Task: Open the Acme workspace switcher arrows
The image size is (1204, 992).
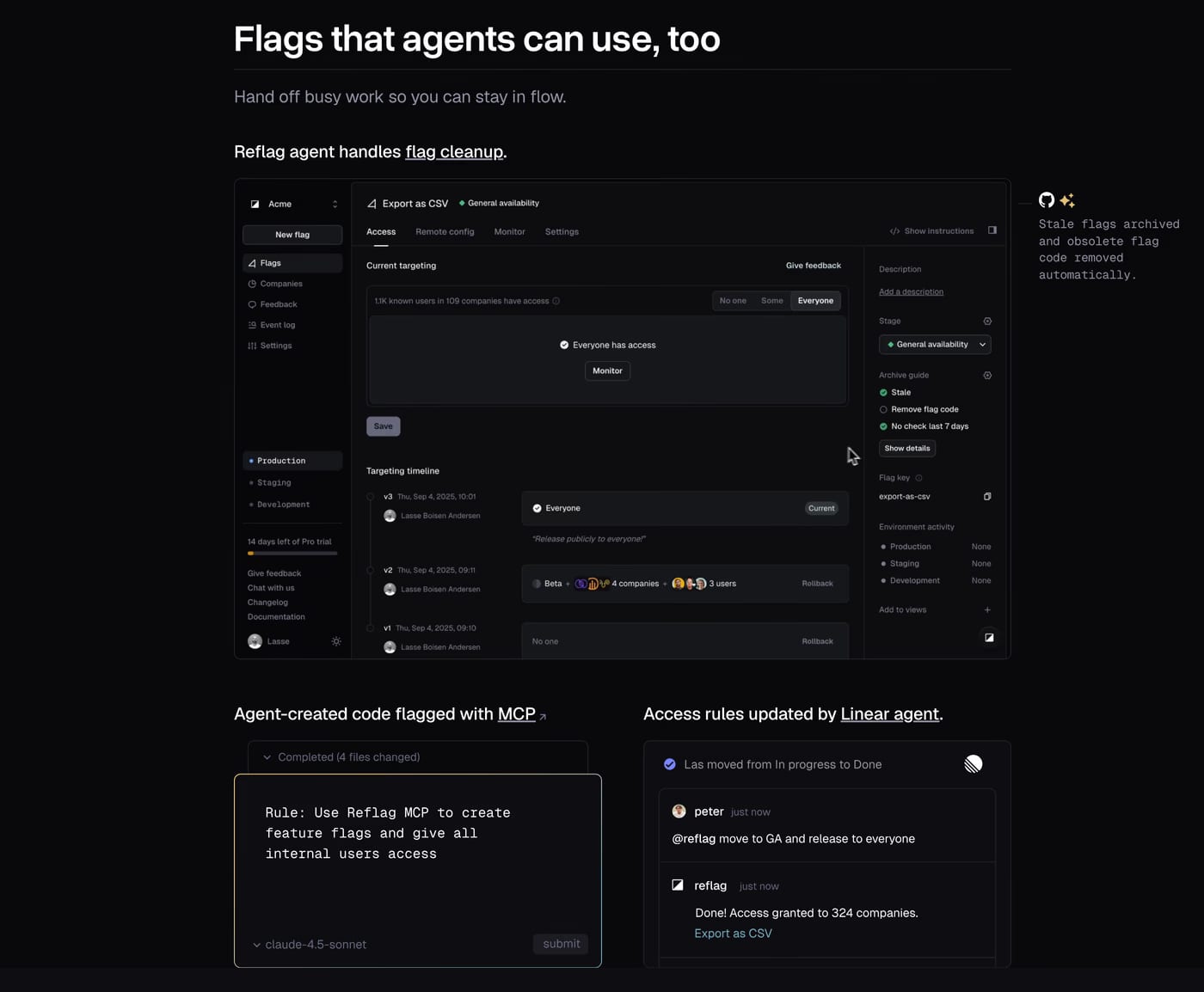Action: point(335,204)
